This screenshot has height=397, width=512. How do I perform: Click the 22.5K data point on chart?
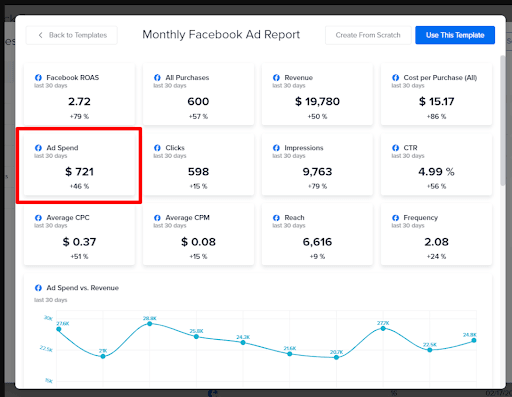[x=430, y=350]
